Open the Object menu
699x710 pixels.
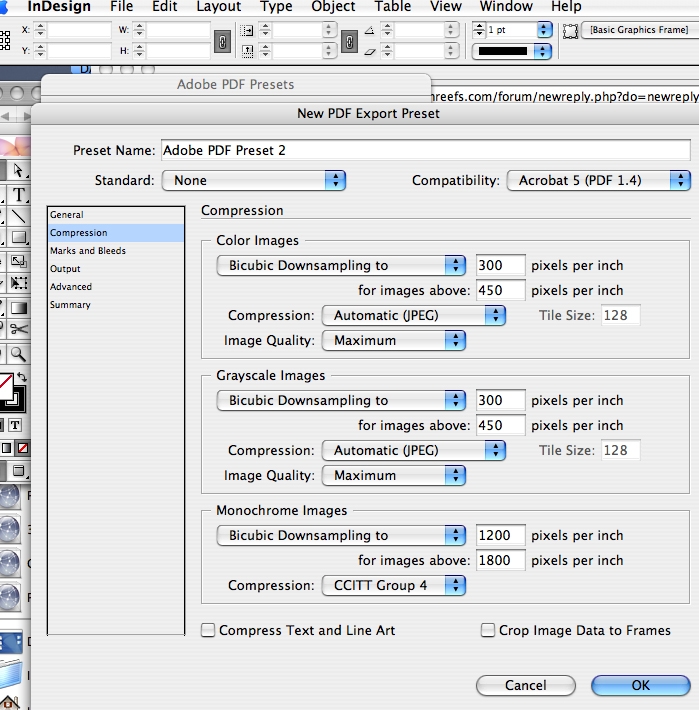point(333,6)
